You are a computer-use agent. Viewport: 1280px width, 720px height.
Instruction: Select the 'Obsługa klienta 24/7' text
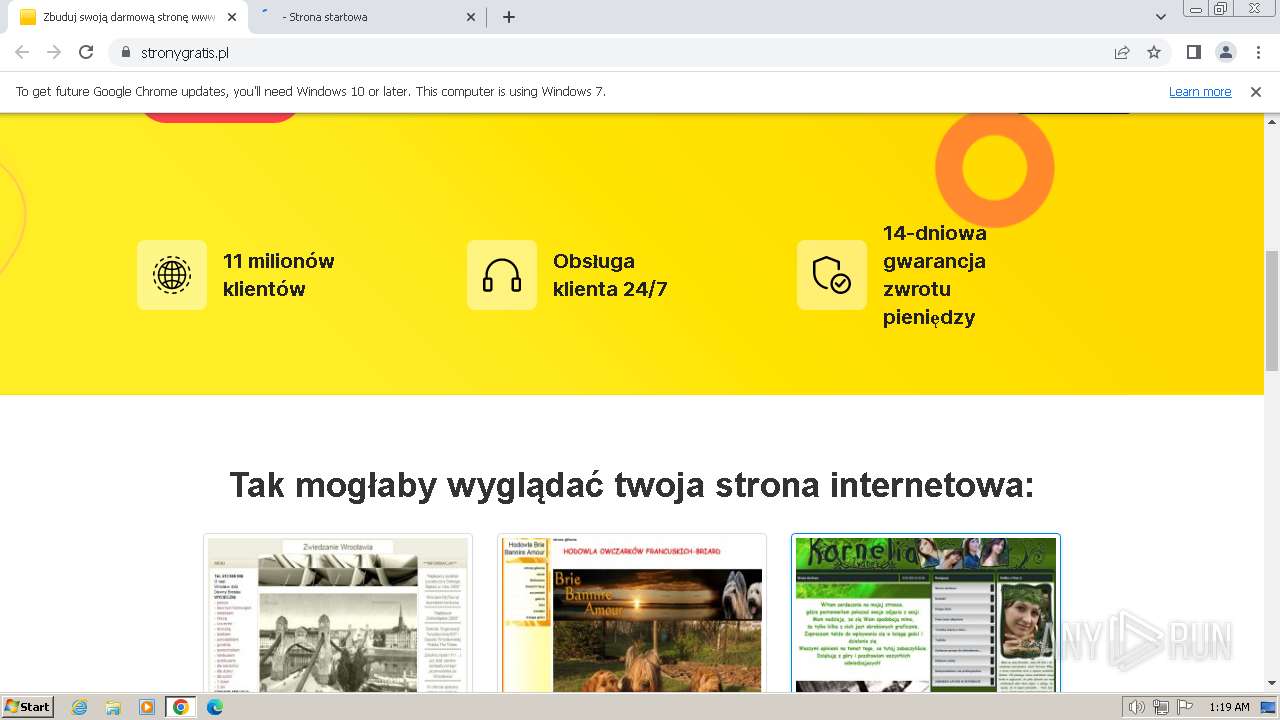(x=610, y=275)
